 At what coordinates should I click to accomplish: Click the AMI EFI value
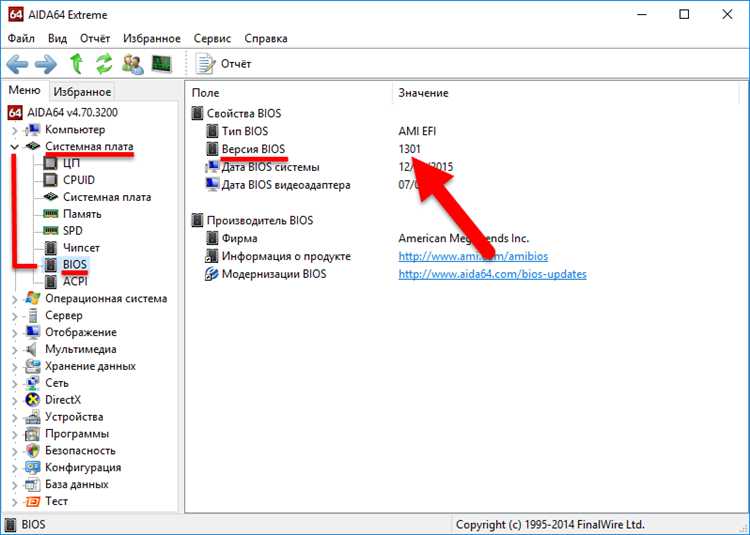[x=417, y=131]
